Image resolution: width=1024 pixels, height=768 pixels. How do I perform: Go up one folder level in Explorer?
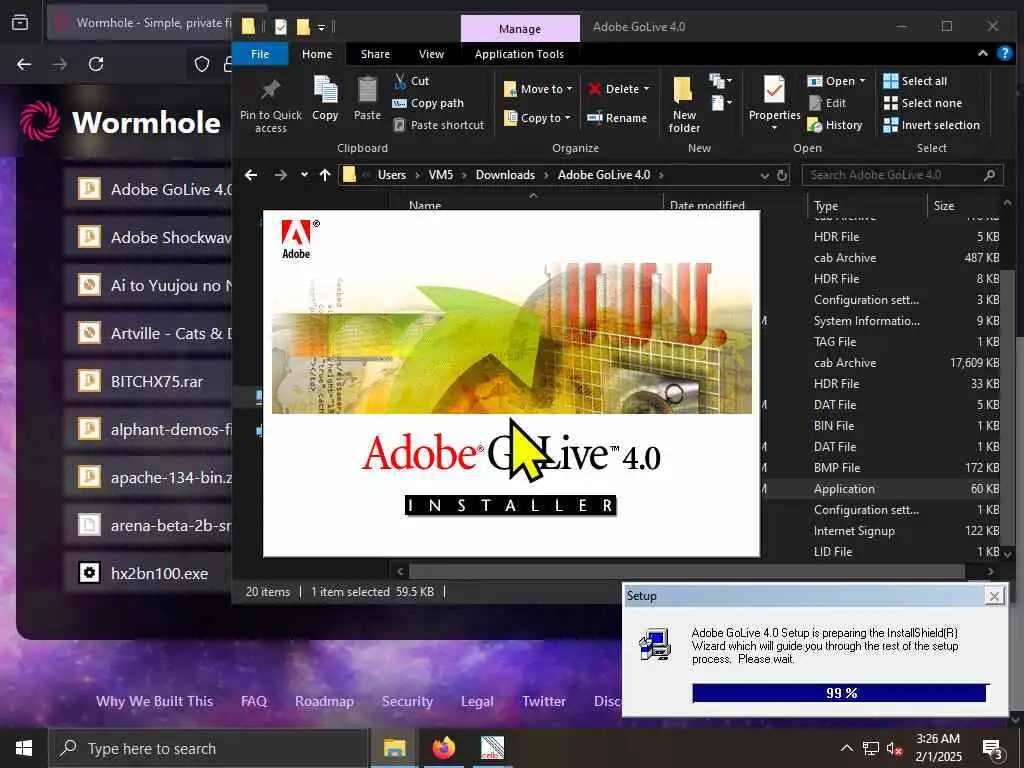pos(325,175)
